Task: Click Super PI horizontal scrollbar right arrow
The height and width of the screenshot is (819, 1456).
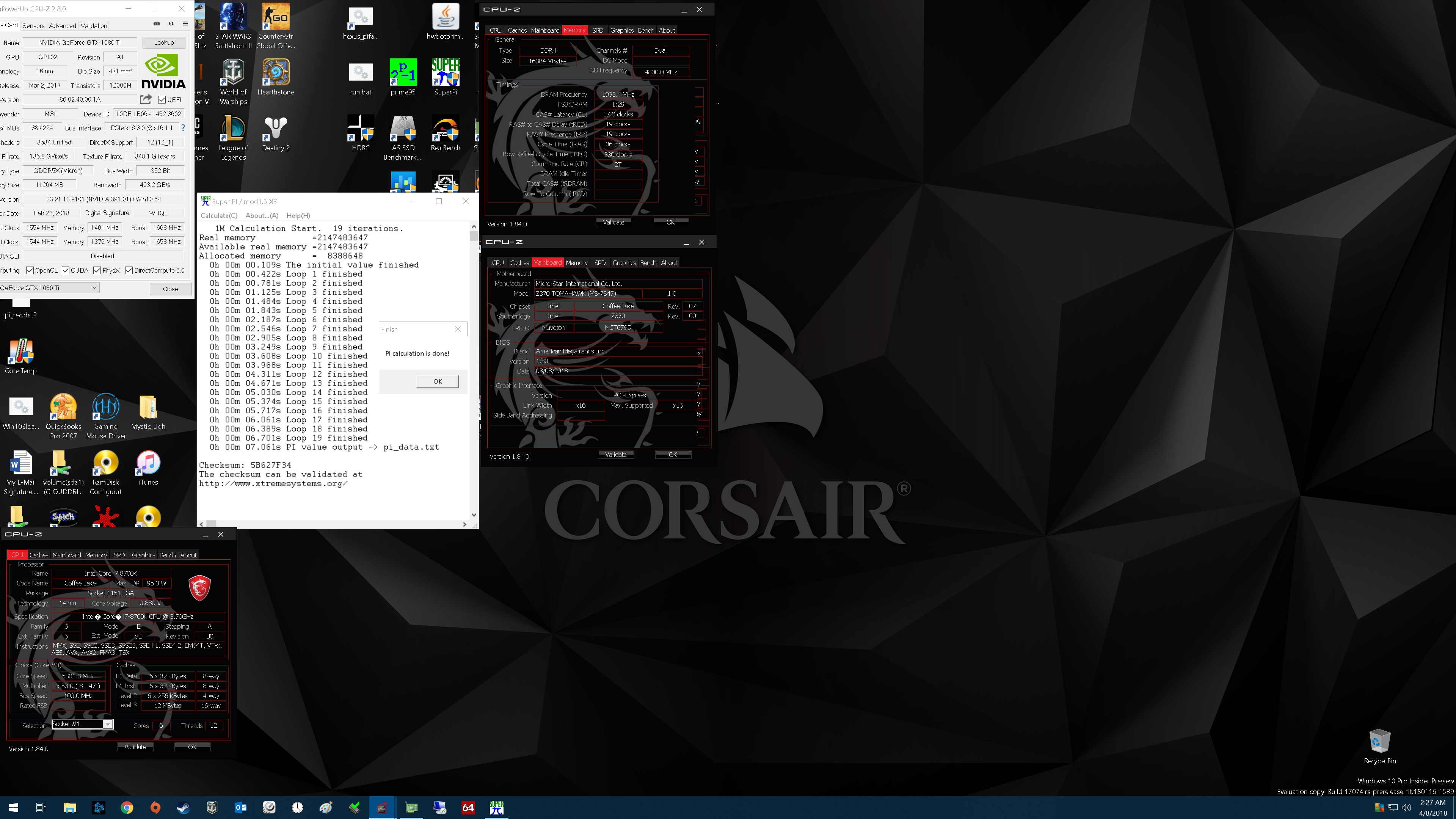Action: tap(464, 524)
